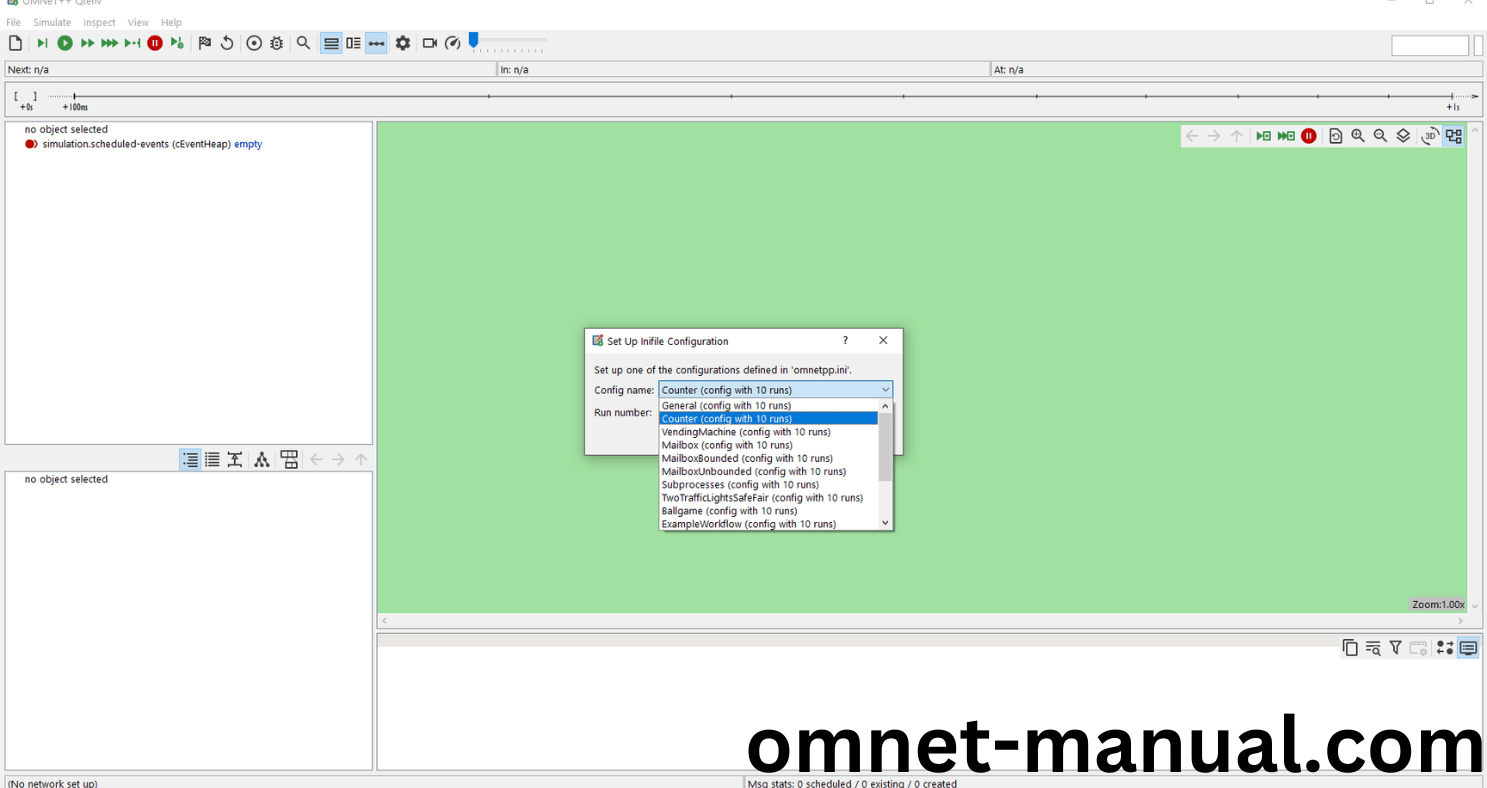Open the Inspect menu
The height and width of the screenshot is (788, 1487).
click(x=99, y=22)
